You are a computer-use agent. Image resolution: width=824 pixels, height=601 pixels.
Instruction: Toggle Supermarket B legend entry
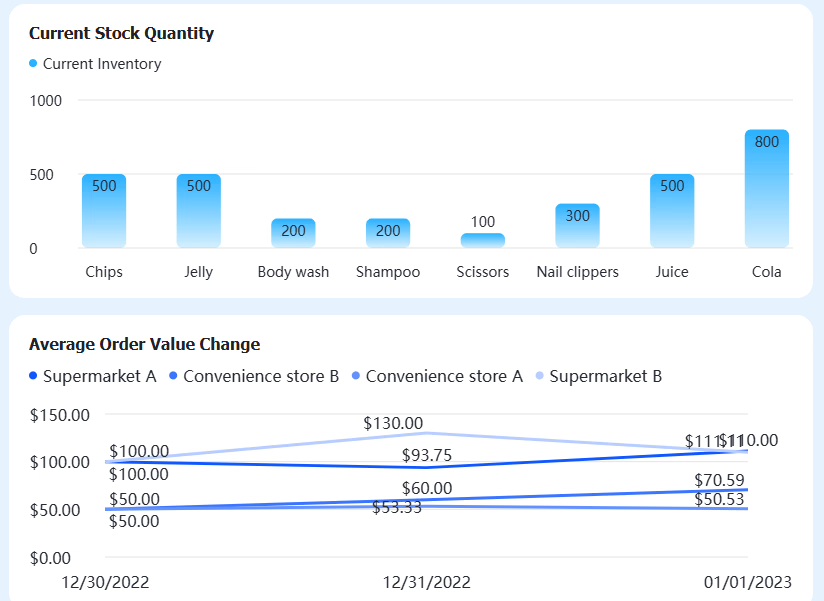click(599, 376)
